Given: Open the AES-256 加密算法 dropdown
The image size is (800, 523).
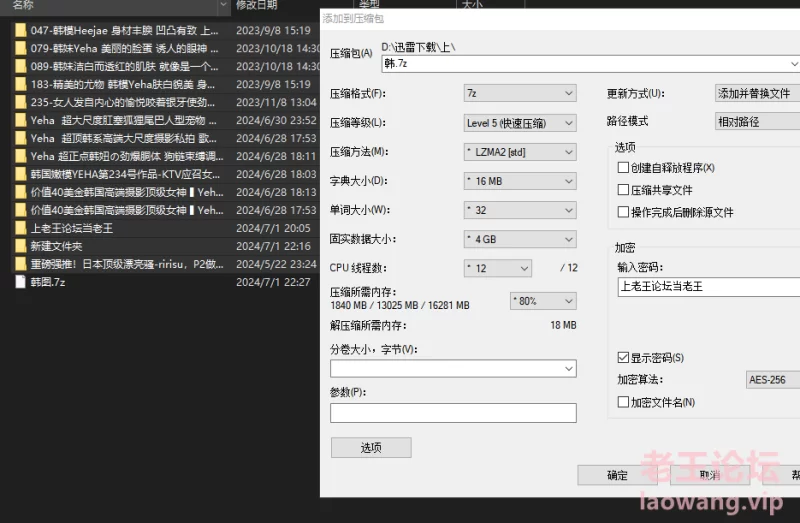Looking at the screenshot, I should [772, 380].
